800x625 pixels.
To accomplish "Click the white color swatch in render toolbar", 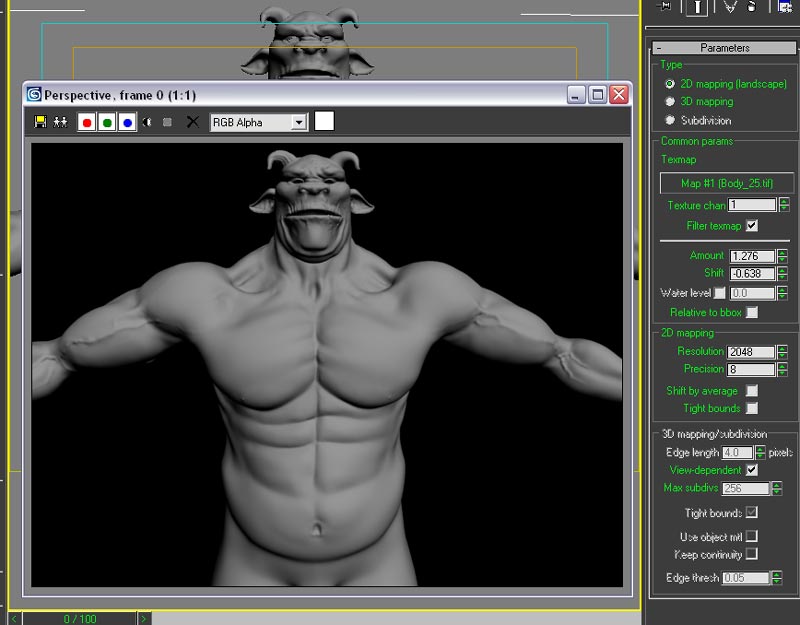I will click(324, 122).
